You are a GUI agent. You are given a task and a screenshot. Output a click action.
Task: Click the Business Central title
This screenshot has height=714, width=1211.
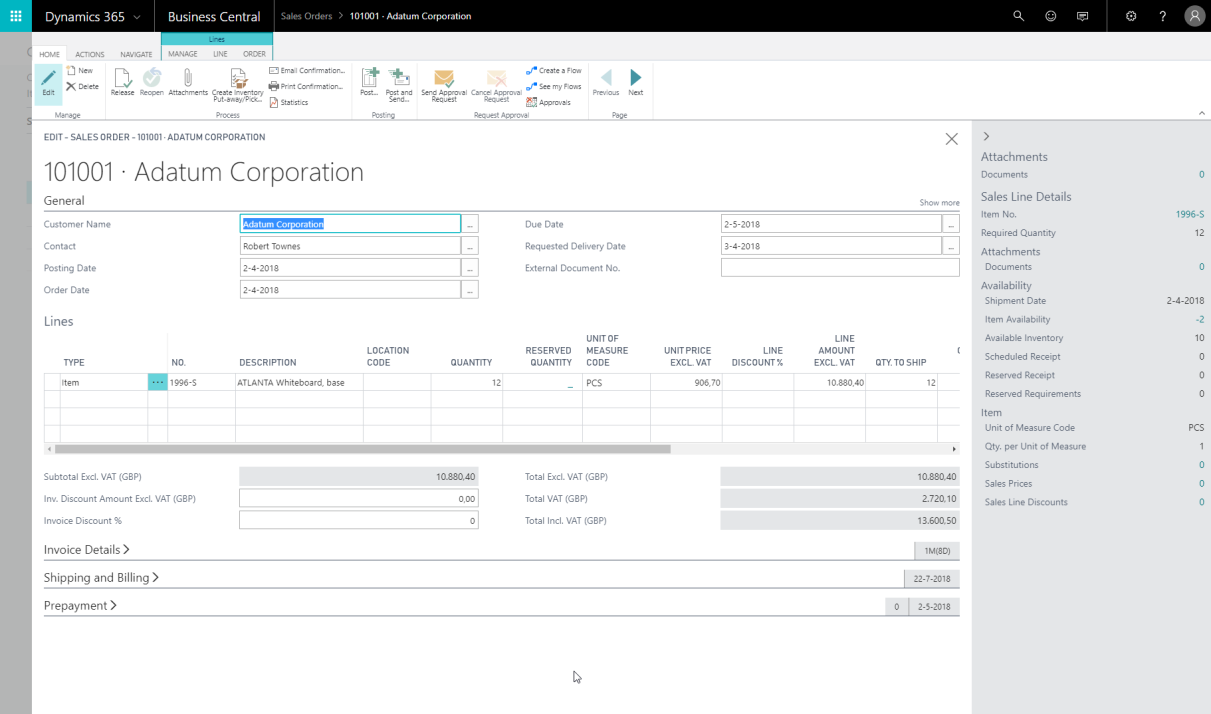[214, 16]
